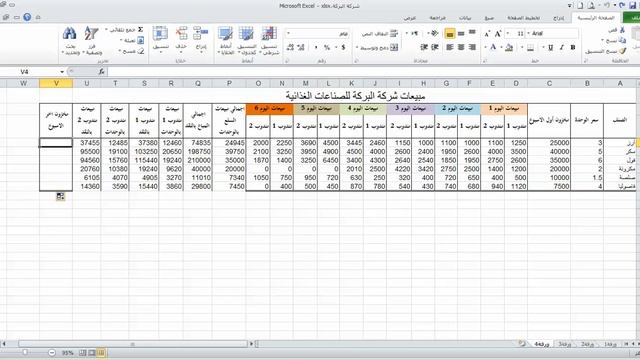The width and height of the screenshot is (640, 360).
Task: Click the fx insert function button
Action: [102, 72]
